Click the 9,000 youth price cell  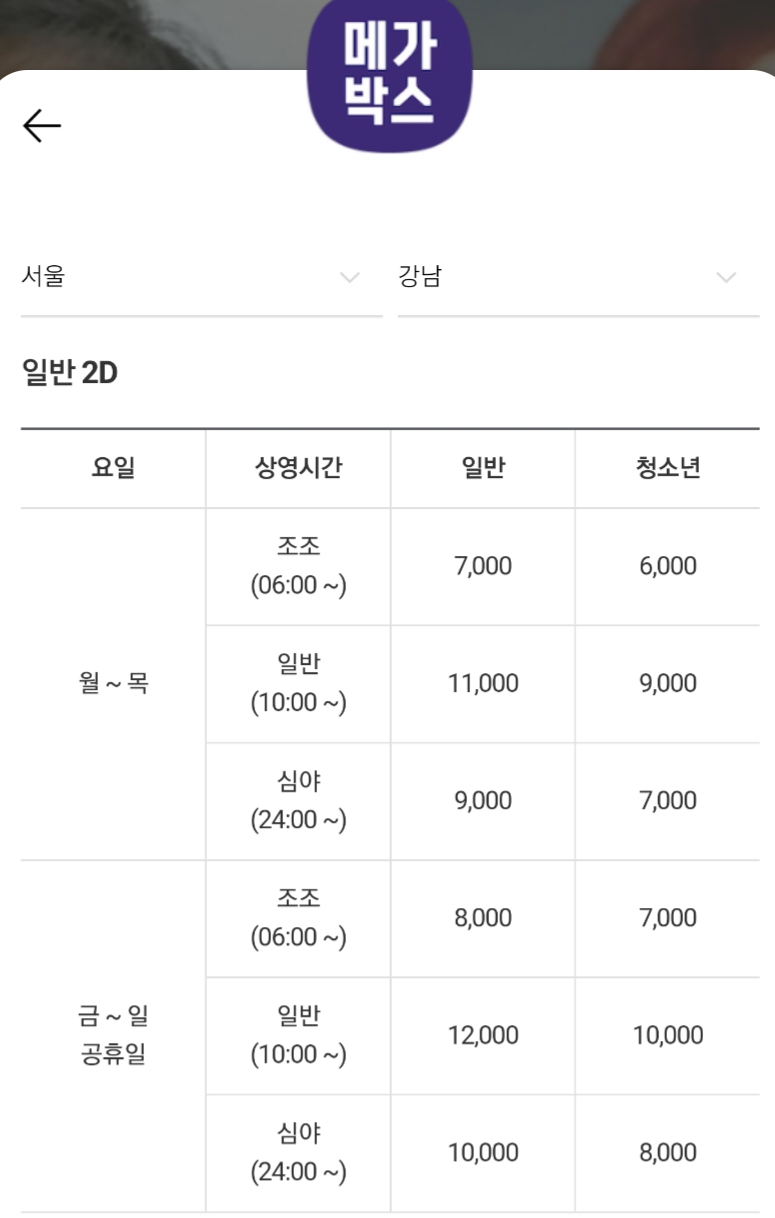pyautogui.click(x=667, y=684)
